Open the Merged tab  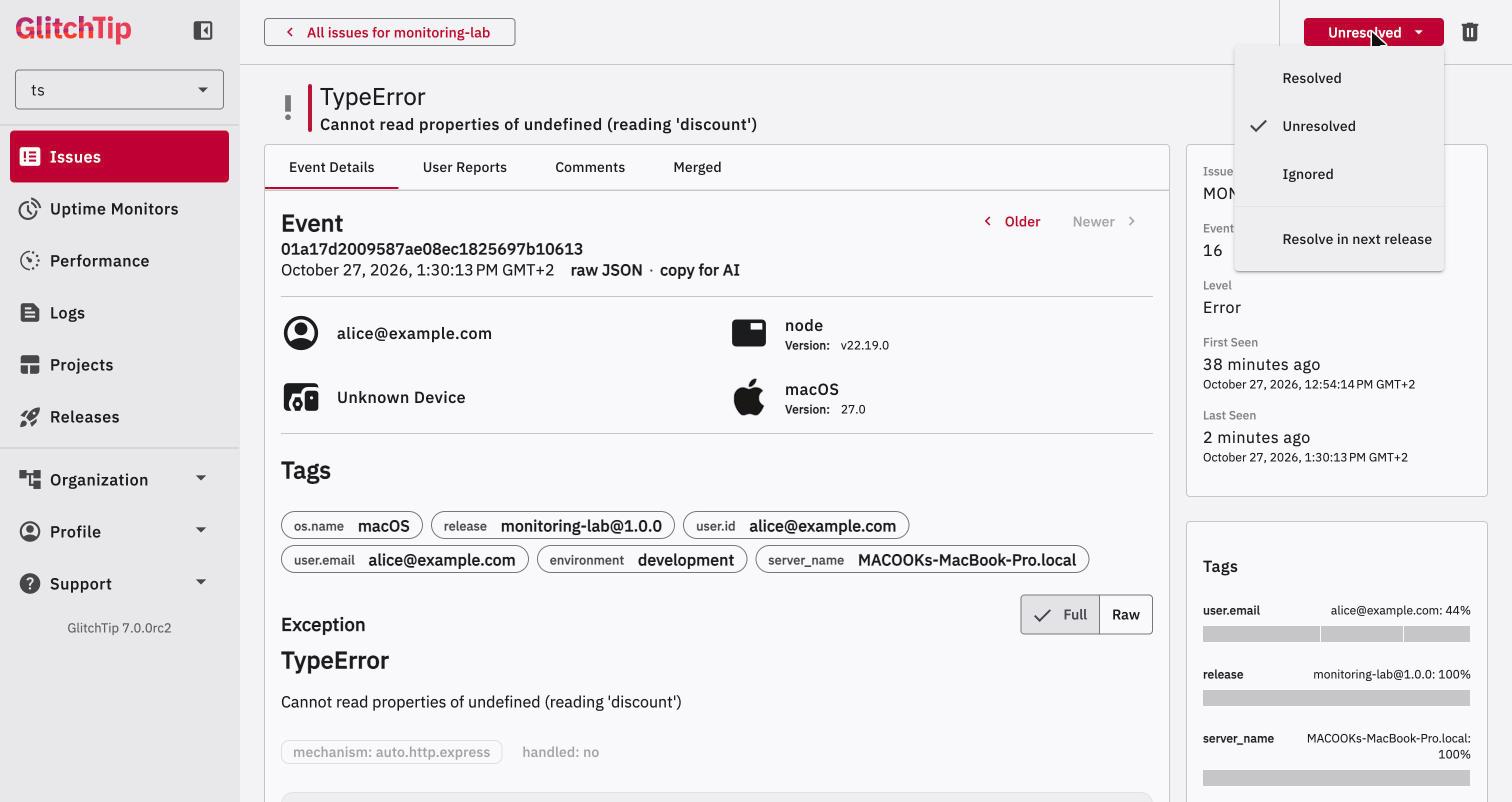697,167
